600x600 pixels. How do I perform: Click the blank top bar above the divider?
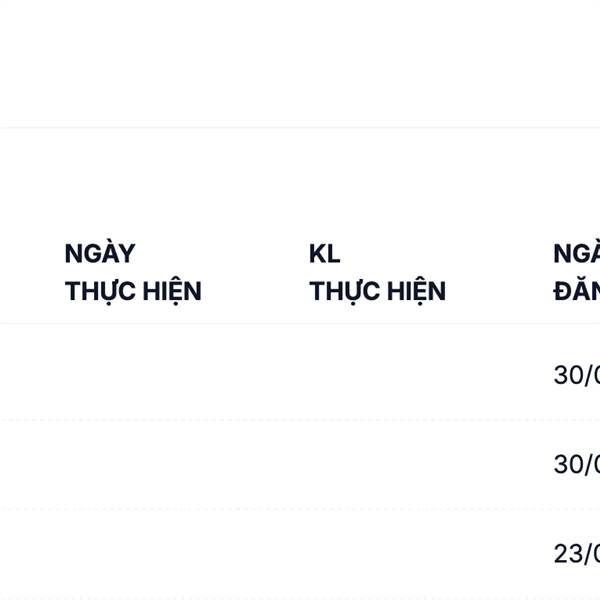(x=300, y=60)
